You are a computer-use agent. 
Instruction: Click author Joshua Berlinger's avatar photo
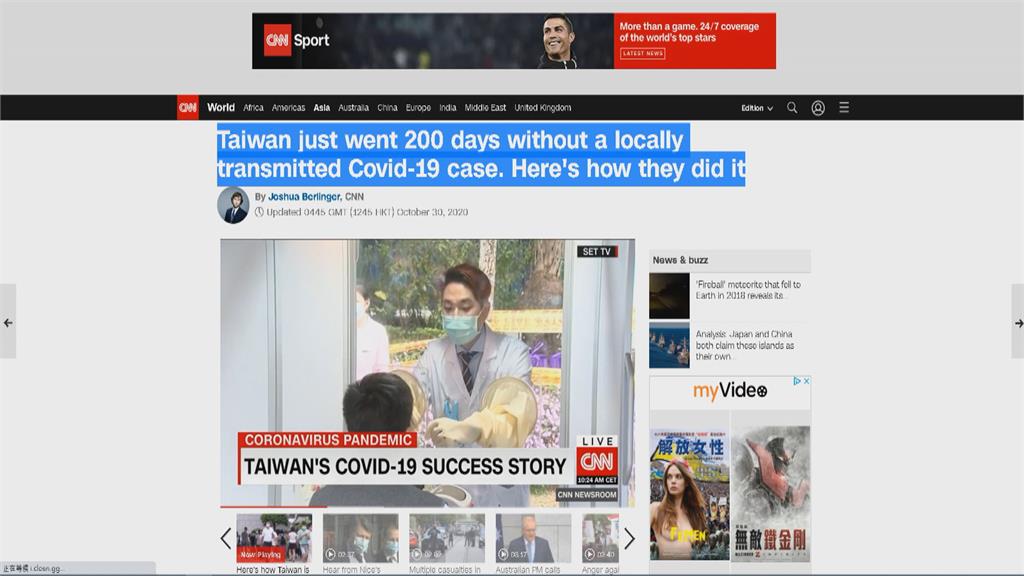pyautogui.click(x=233, y=205)
